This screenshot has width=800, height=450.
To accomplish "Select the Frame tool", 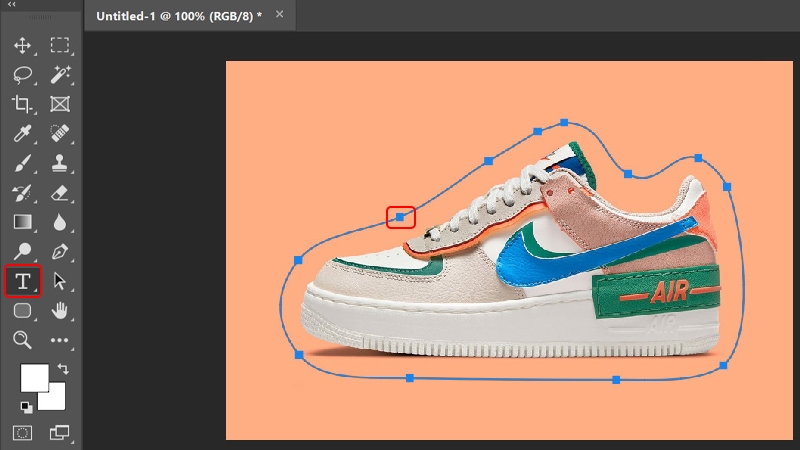I will coord(60,104).
